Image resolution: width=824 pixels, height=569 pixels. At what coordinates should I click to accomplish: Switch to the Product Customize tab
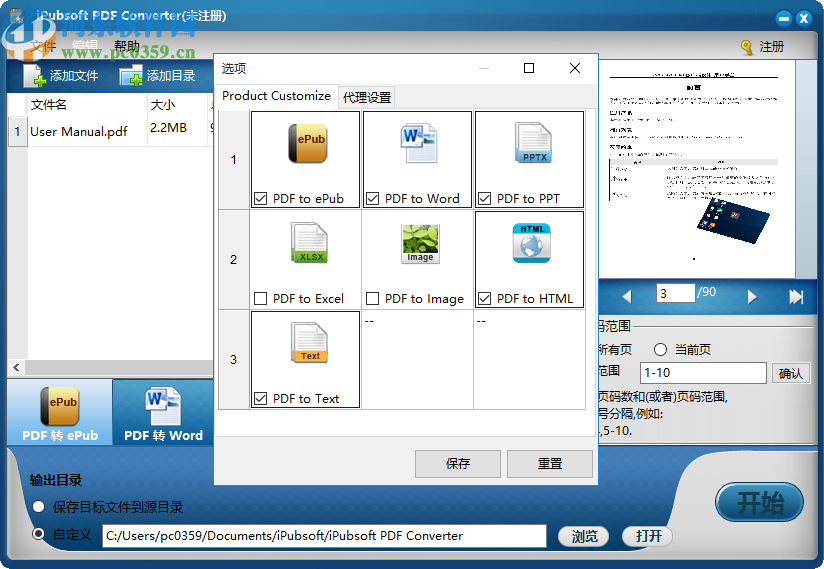point(276,96)
